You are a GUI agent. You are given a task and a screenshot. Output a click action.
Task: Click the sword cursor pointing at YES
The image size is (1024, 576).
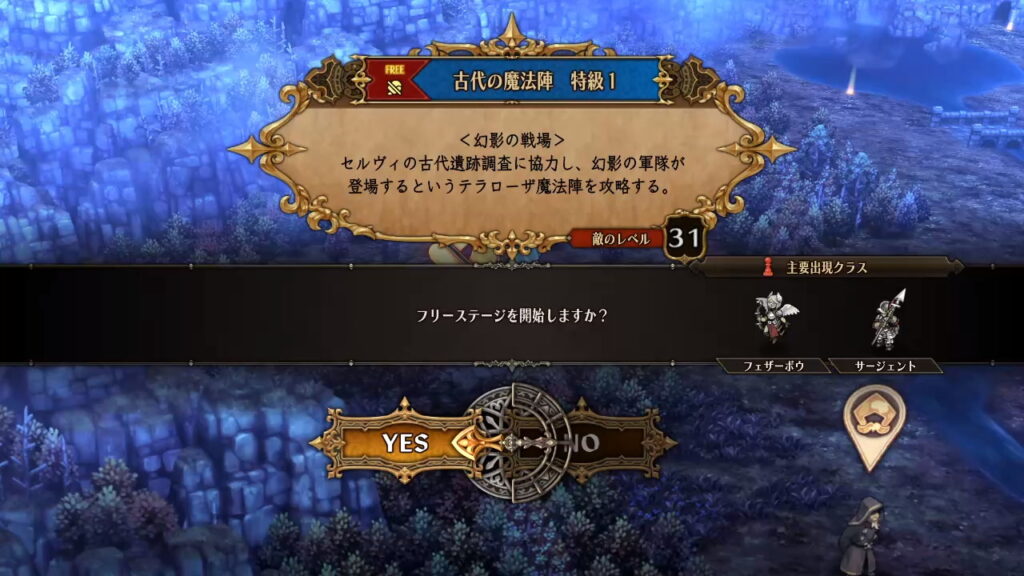click(480, 443)
